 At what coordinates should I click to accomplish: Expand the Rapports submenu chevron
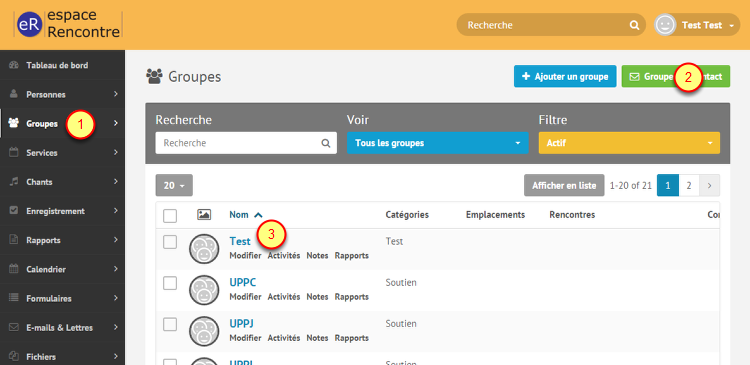tap(116, 240)
